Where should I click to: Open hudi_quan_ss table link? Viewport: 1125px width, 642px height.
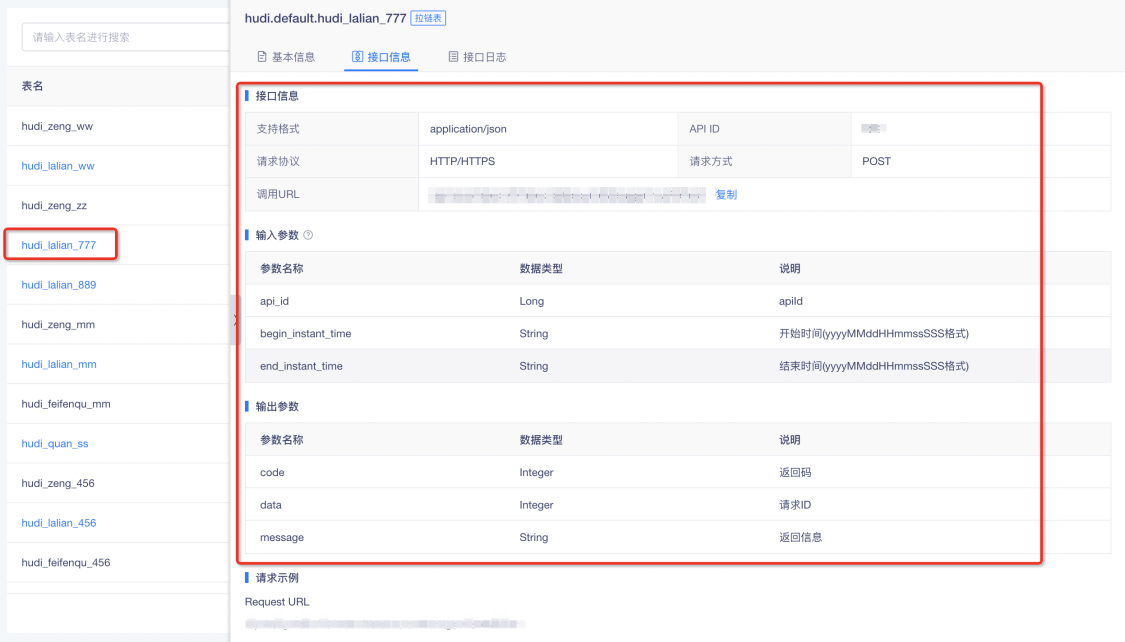pos(55,443)
